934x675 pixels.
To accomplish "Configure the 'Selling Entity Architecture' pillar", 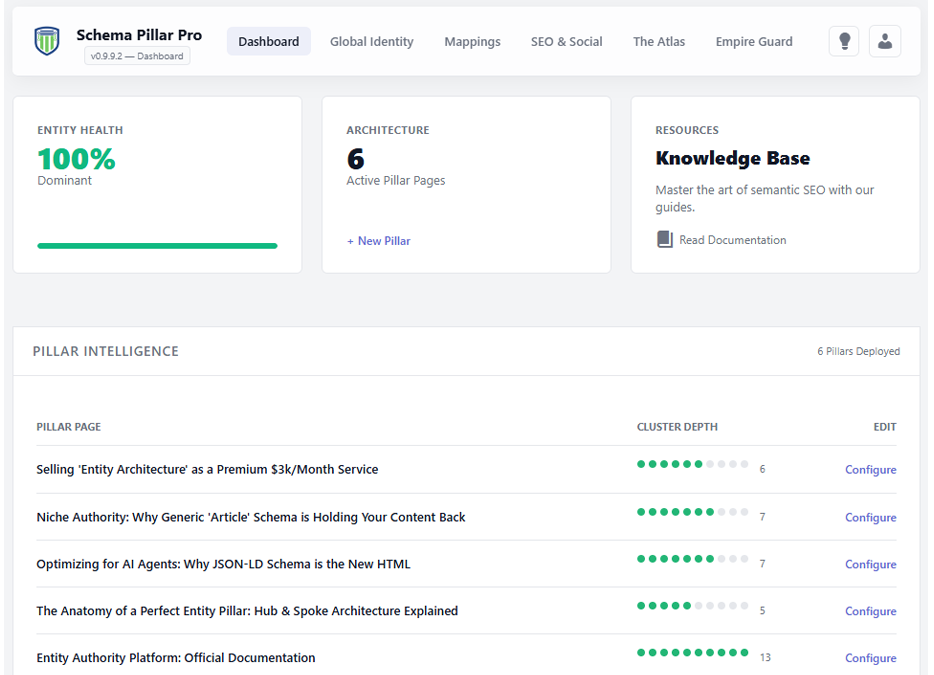I will (x=870, y=469).
